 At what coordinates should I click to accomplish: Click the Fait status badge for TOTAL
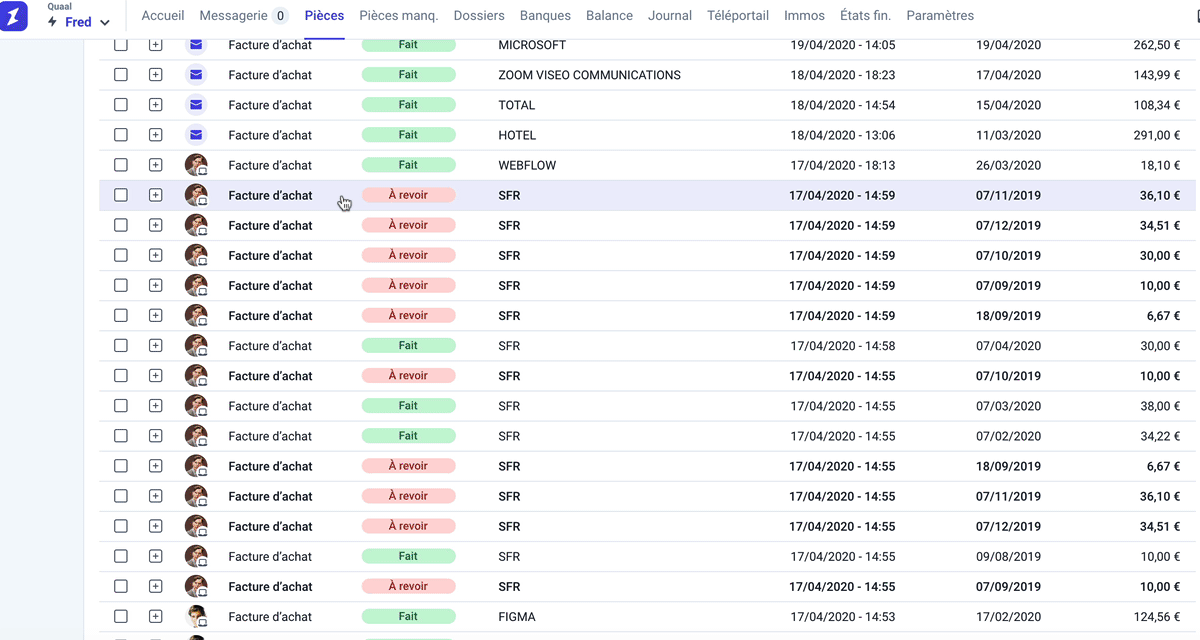pos(408,105)
